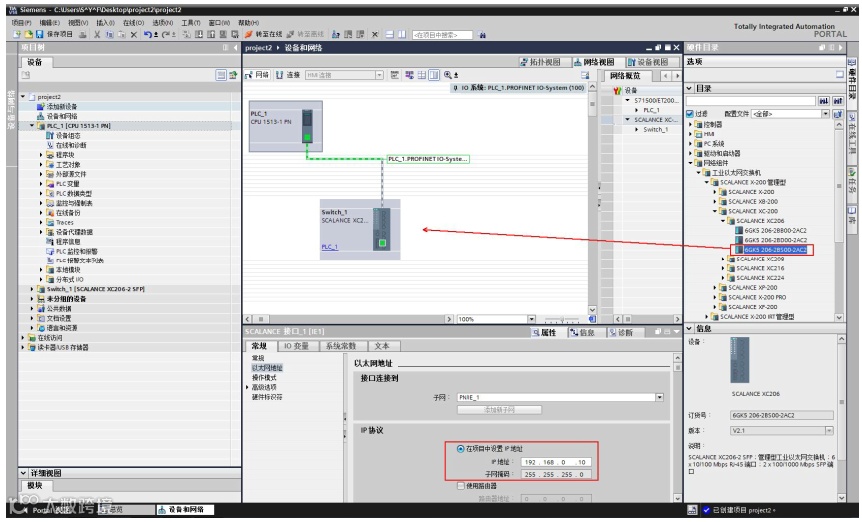Open the 100% zoom level dropdown
The width and height of the screenshot is (862, 522).
pyautogui.click(x=531, y=319)
